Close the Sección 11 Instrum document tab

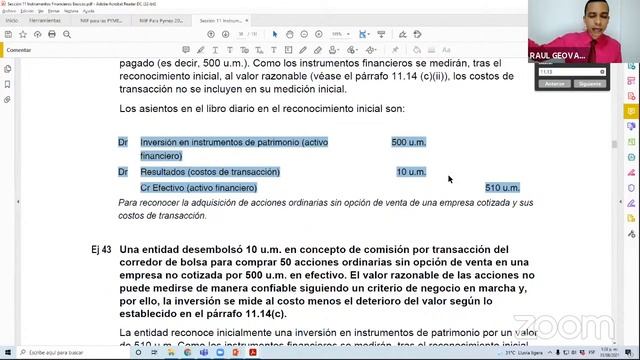point(247,20)
